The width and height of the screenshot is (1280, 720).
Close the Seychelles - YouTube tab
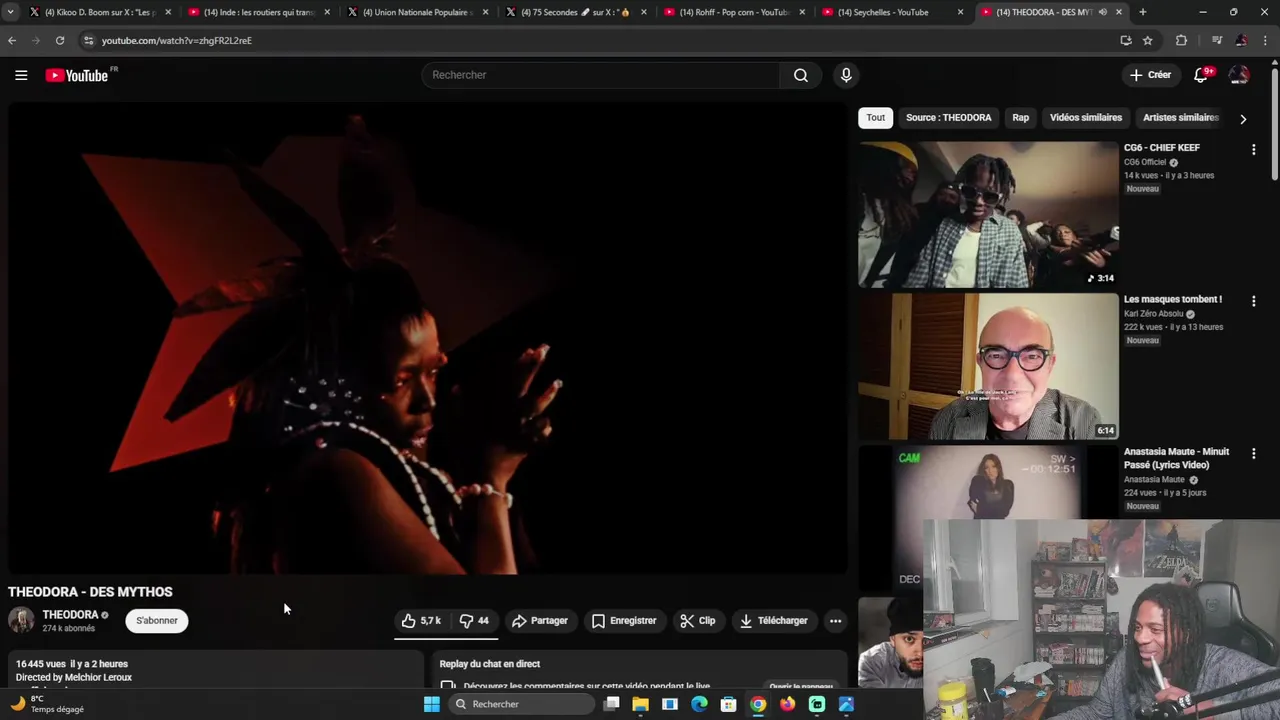point(961,12)
